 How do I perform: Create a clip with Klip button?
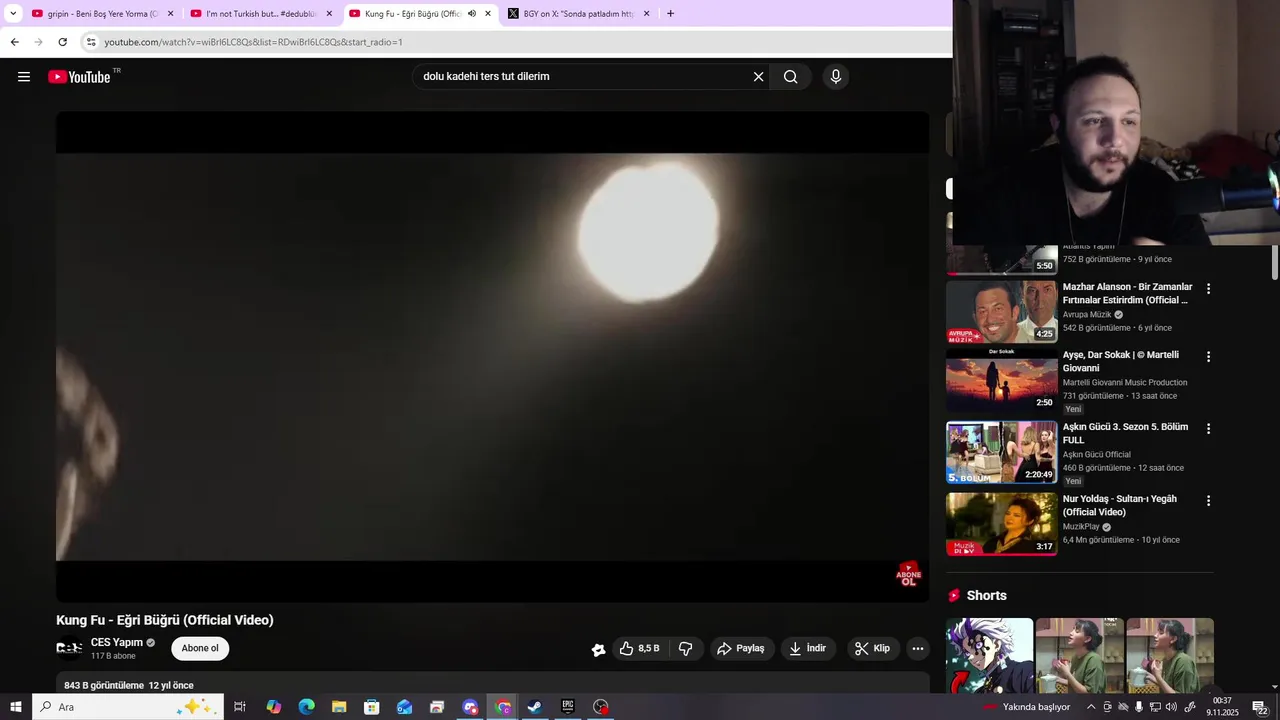pyautogui.click(x=873, y=649)
